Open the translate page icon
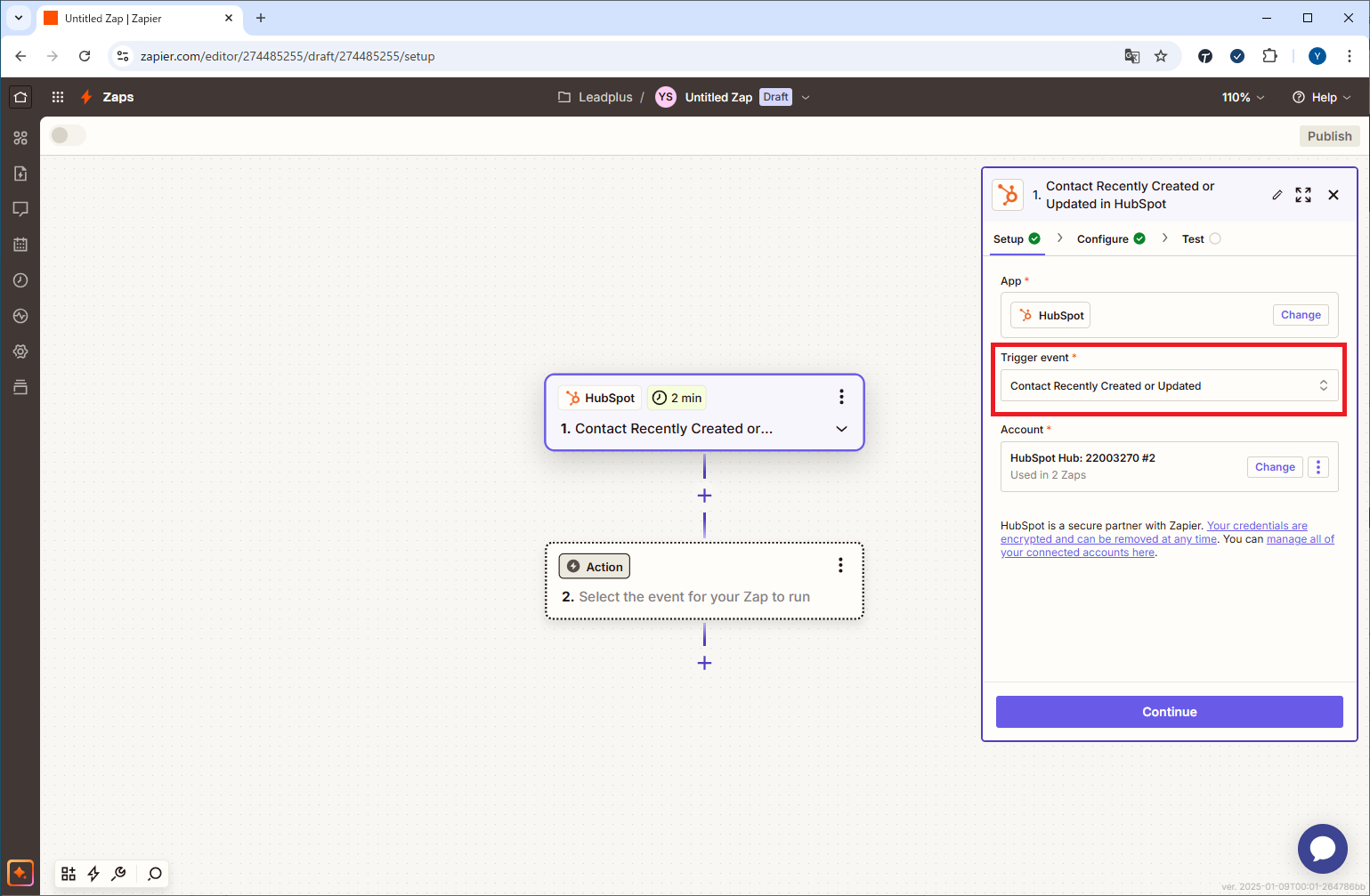 click(1132, 56)
